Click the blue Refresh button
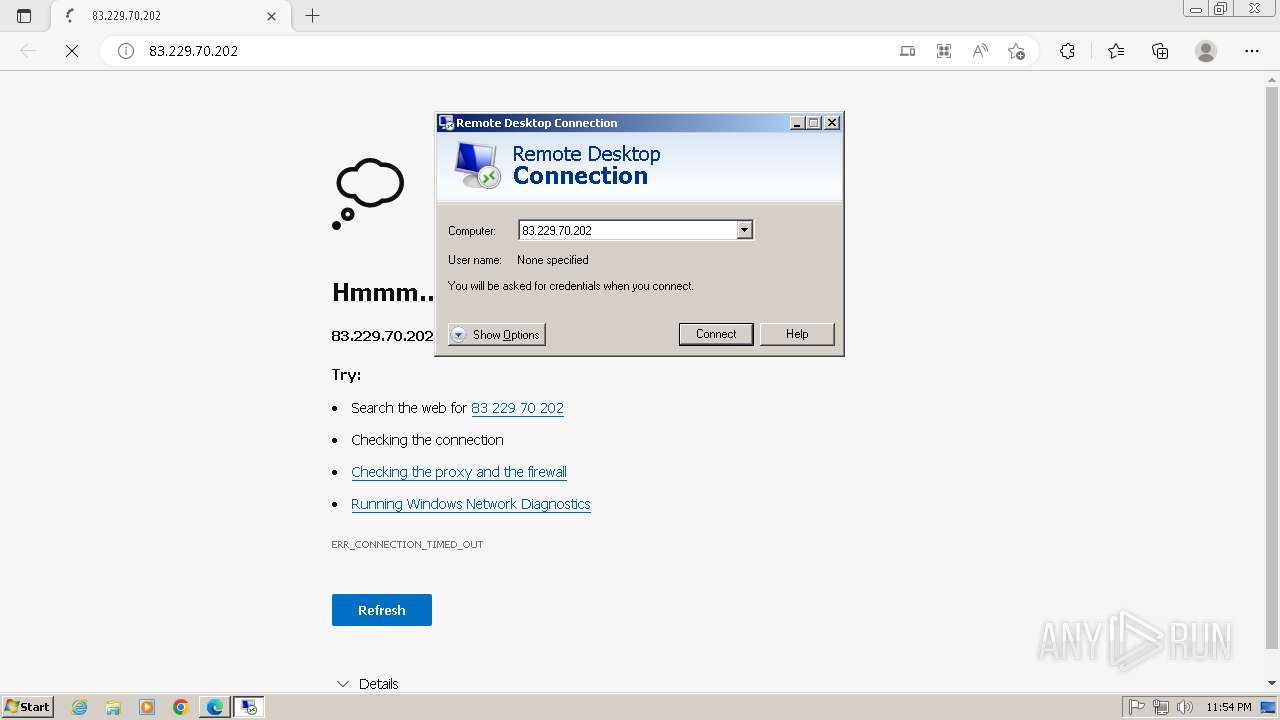1280x720 pixels. (x=382, y=610)
